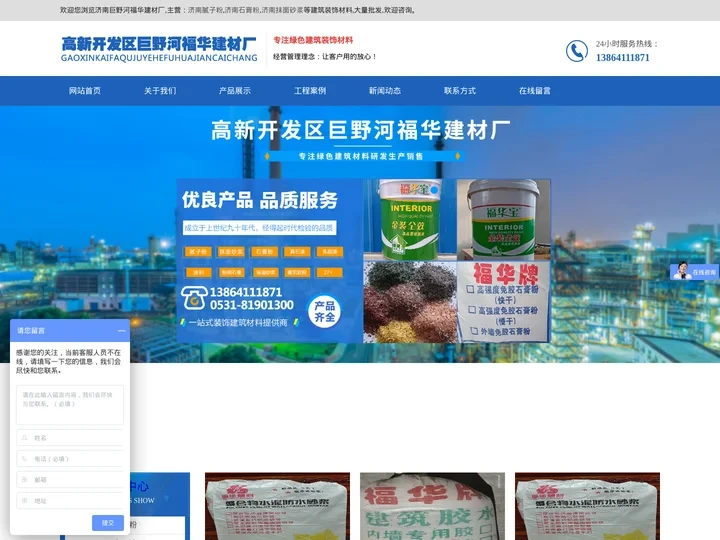This screenshot has height=540, width=720.
Task: Open the 福华牌 建筑胶水 product thumbnail
Action: pos(432,506)
